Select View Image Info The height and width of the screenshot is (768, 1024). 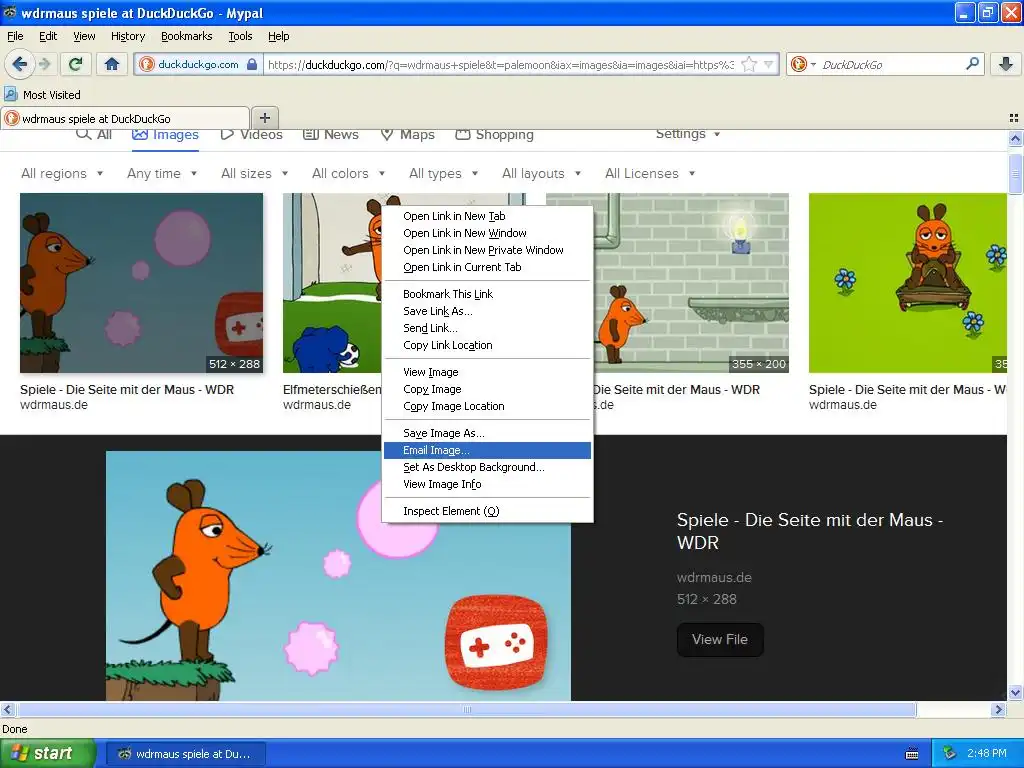(x=487, y=484)
